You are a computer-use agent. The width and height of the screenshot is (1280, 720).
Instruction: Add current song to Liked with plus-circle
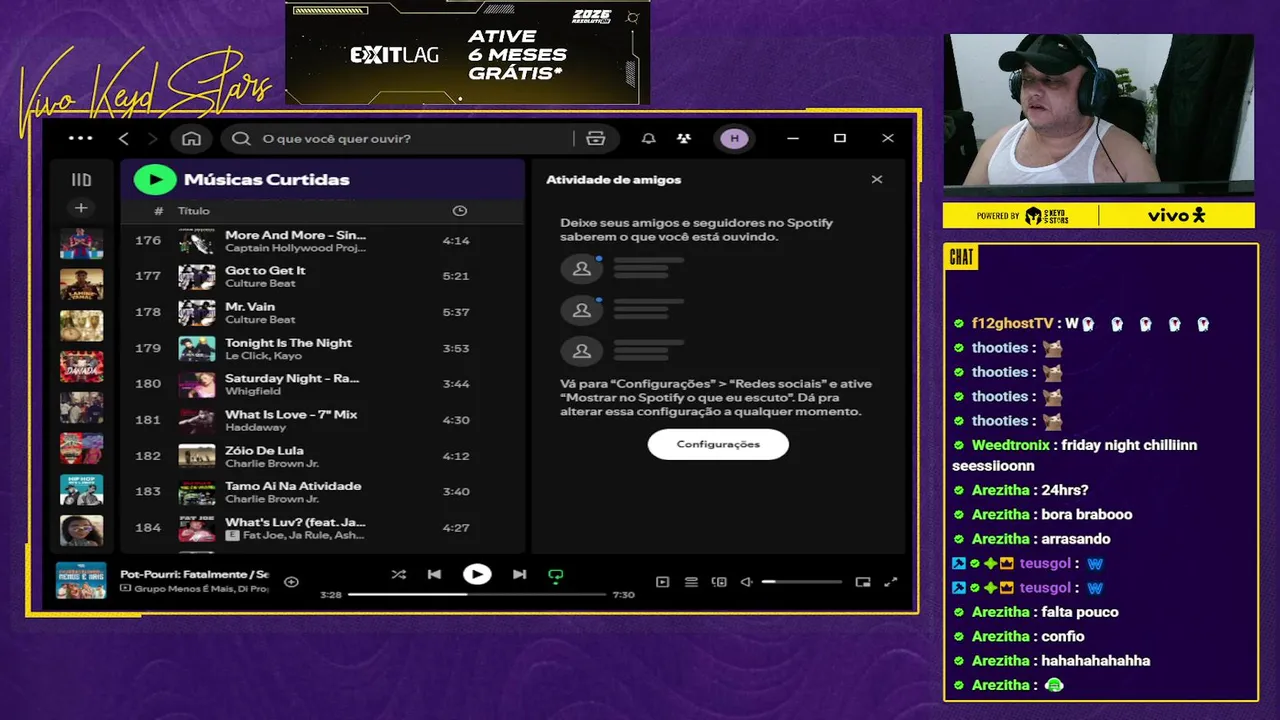pos(291,582)
